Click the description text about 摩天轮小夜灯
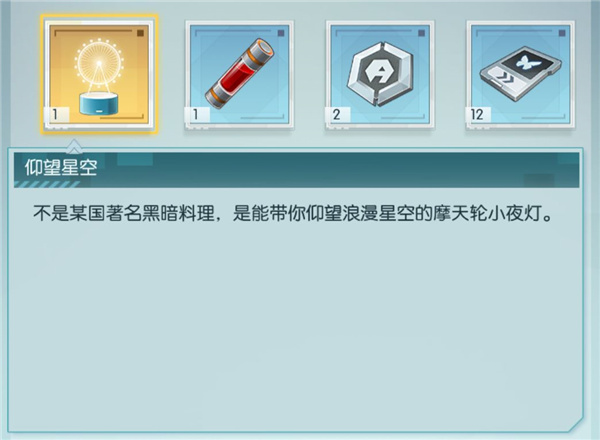Screen dimensions: 600x440 coord(293,213)
